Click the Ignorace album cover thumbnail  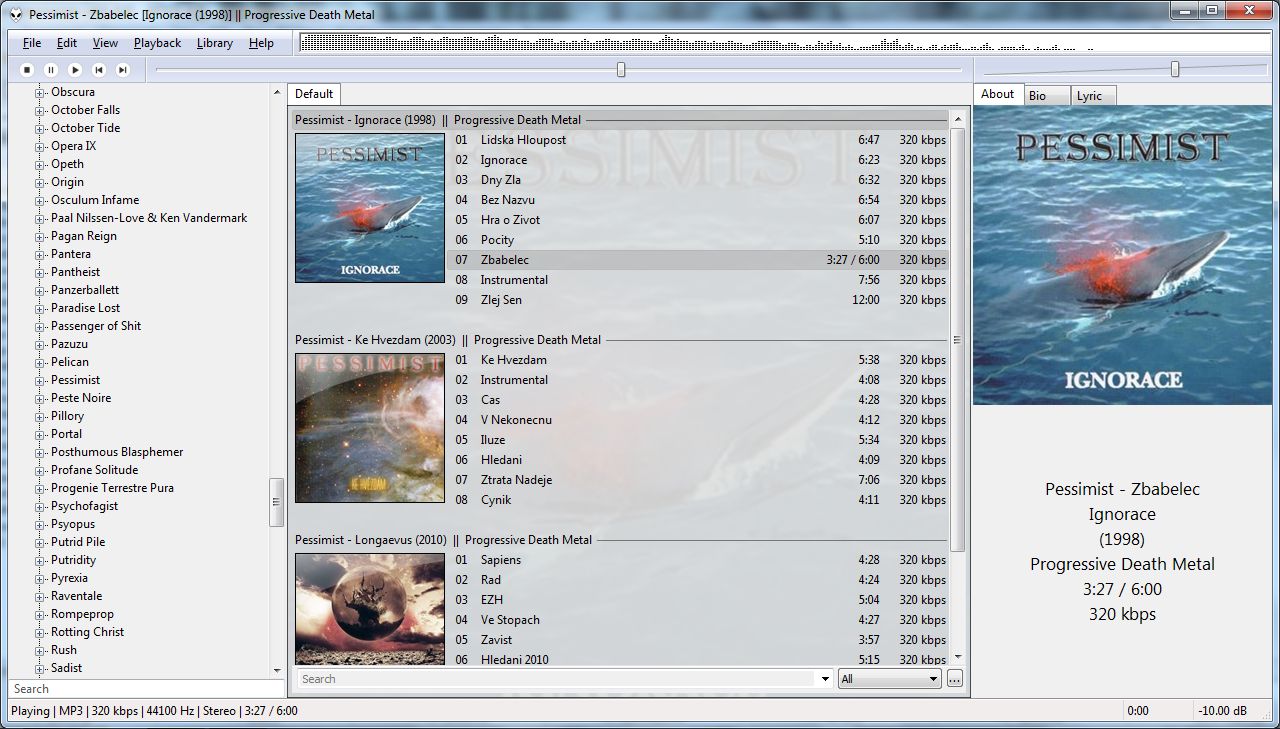[370, 208]
